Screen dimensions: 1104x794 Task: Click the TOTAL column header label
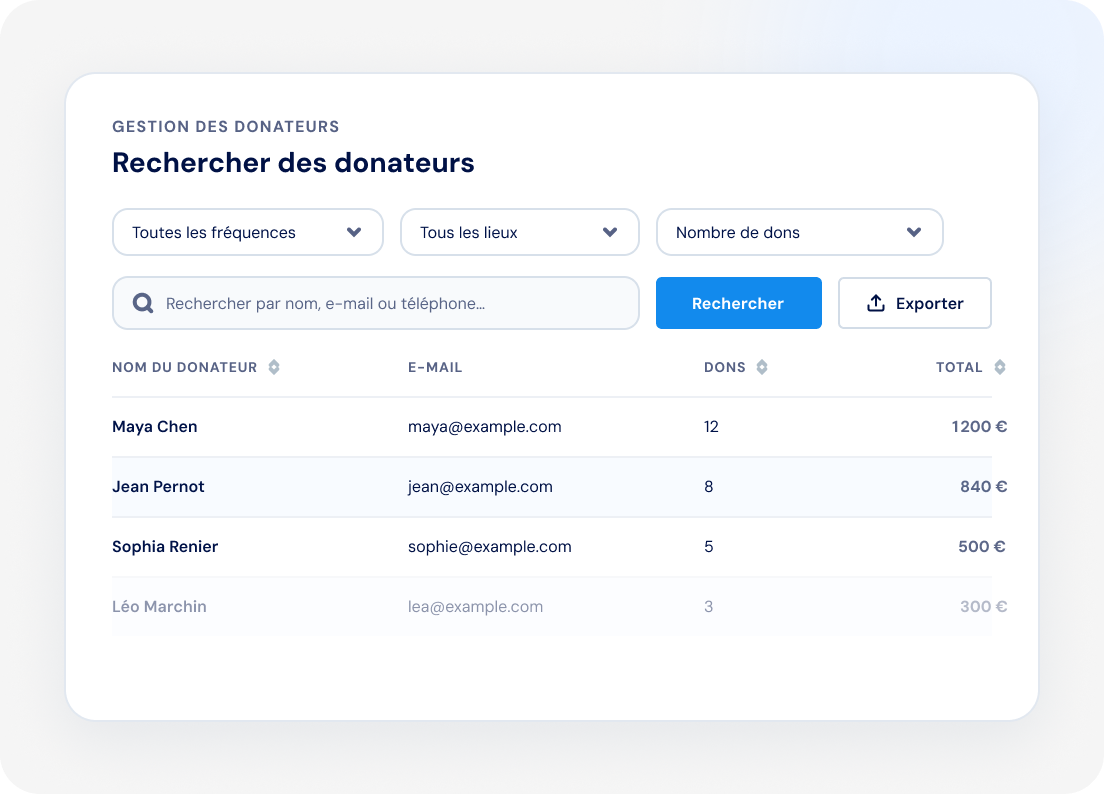(x=959, y=367)
